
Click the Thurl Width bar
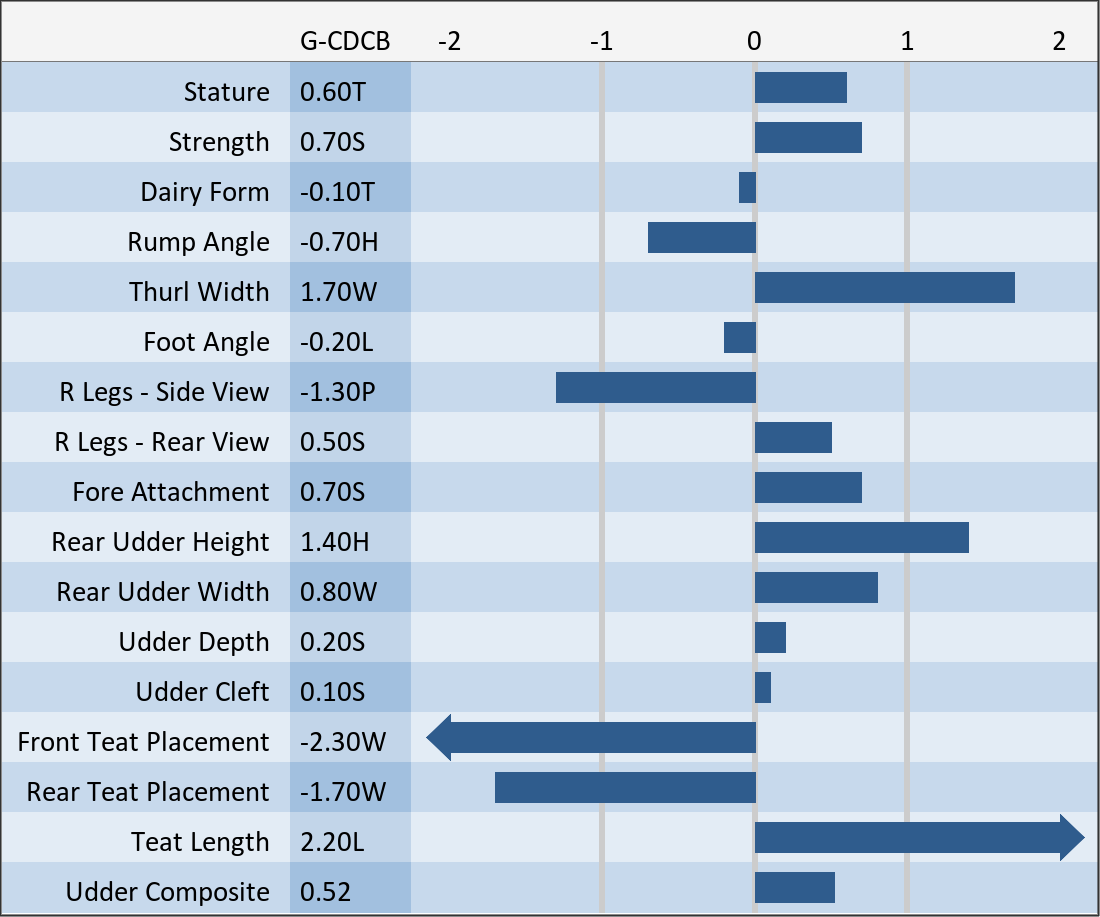(x=884, y=288)
